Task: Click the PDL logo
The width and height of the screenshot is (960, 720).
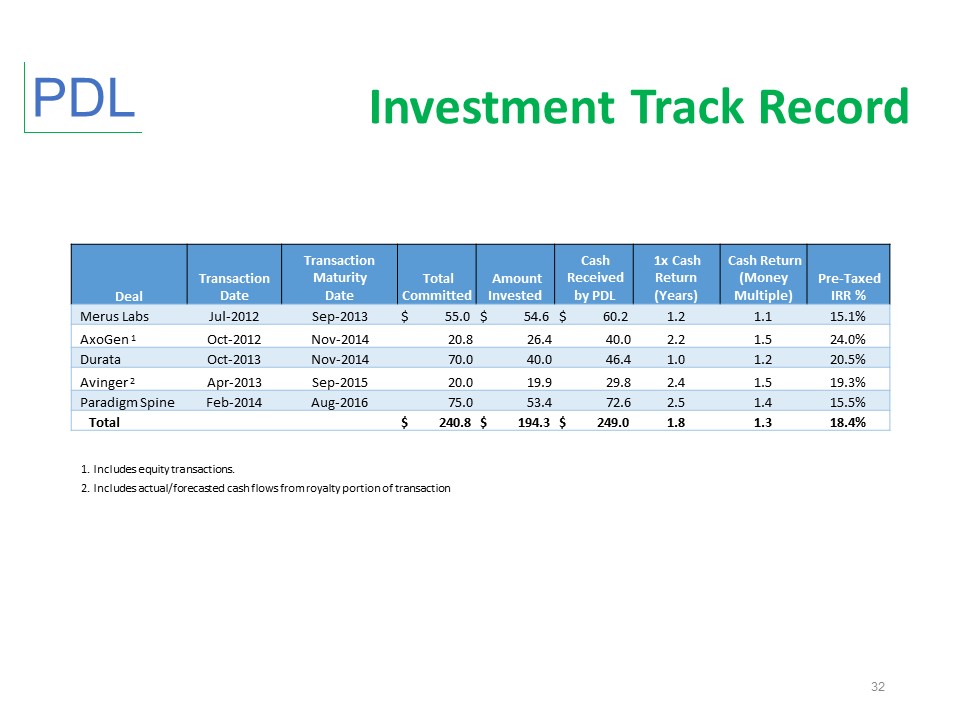Action: coord(84,97)
